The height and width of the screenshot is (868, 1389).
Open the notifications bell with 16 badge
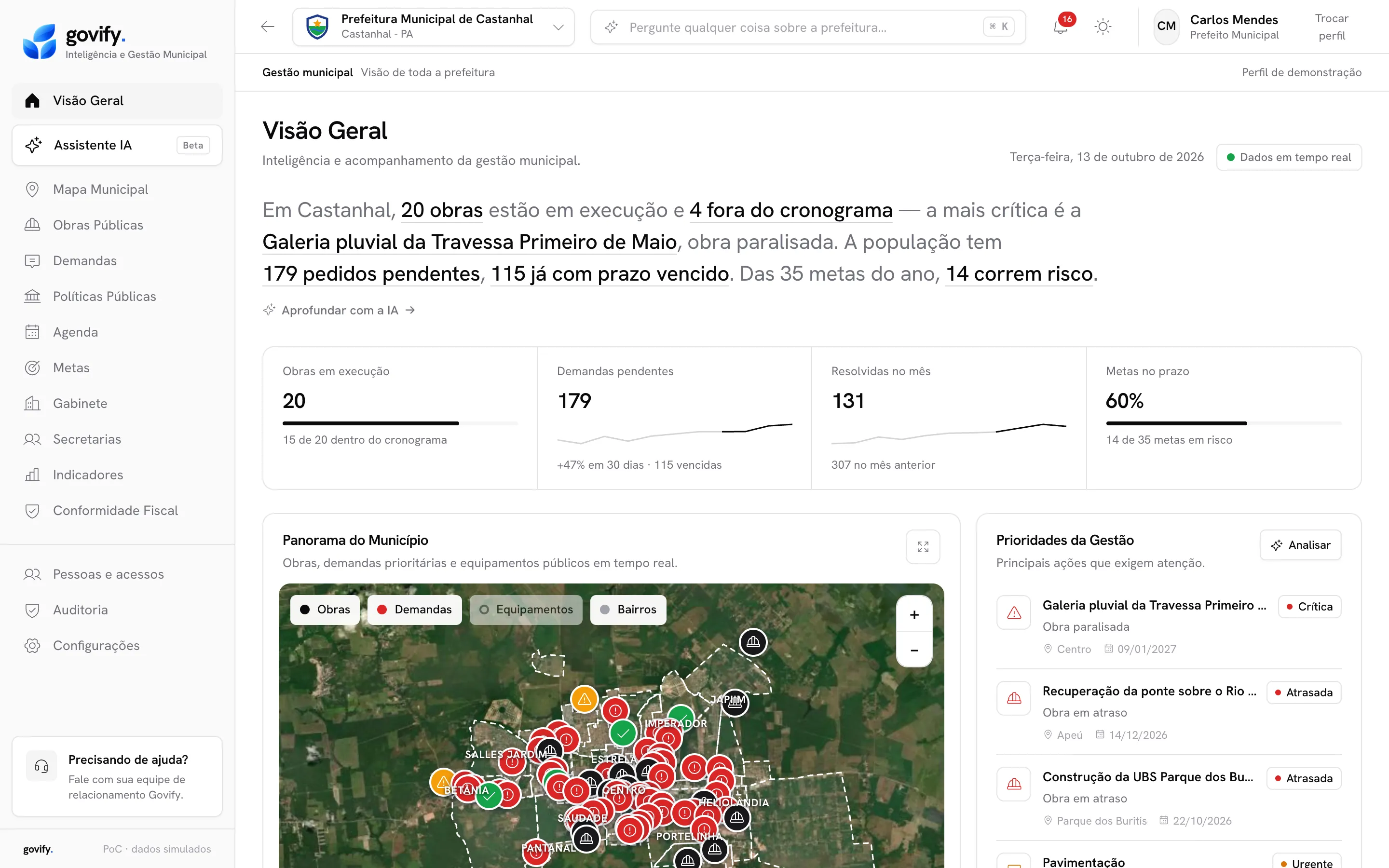[1061, 27]
